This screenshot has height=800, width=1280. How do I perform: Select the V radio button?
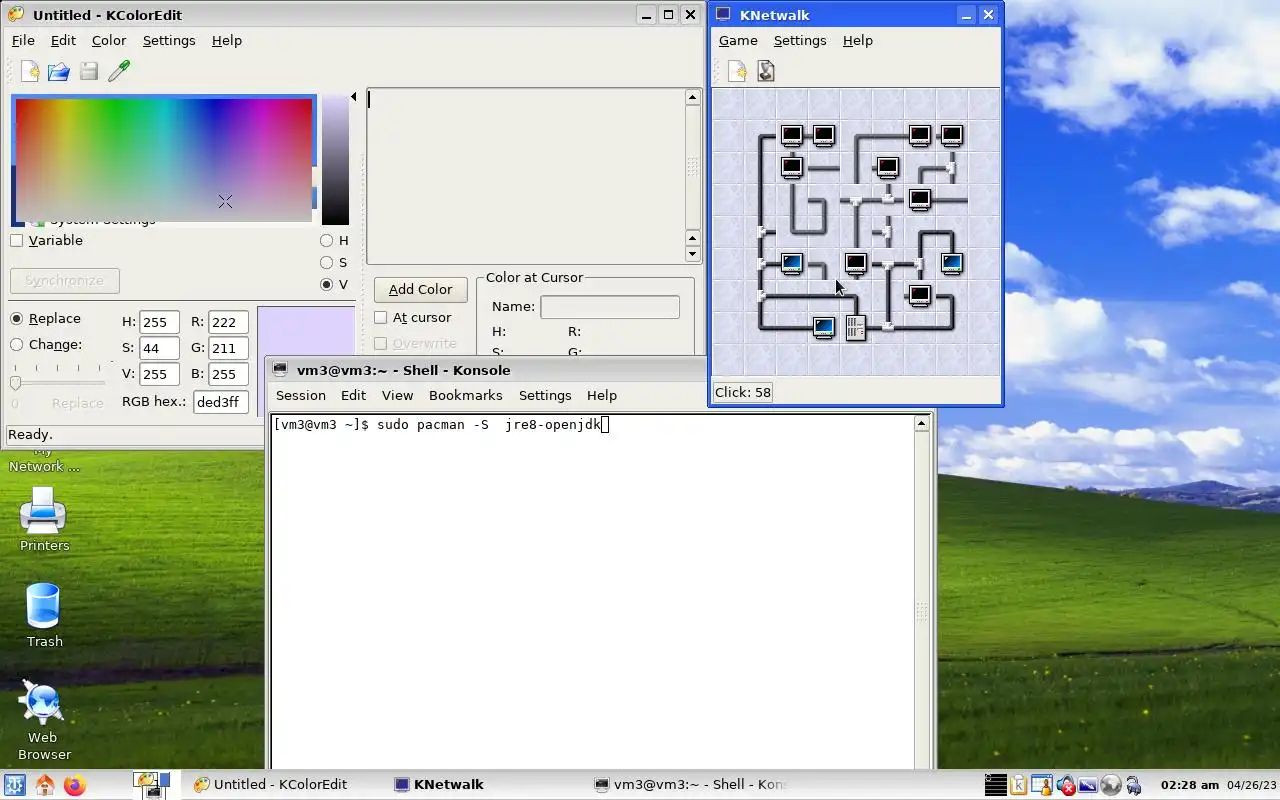(326, 285)
